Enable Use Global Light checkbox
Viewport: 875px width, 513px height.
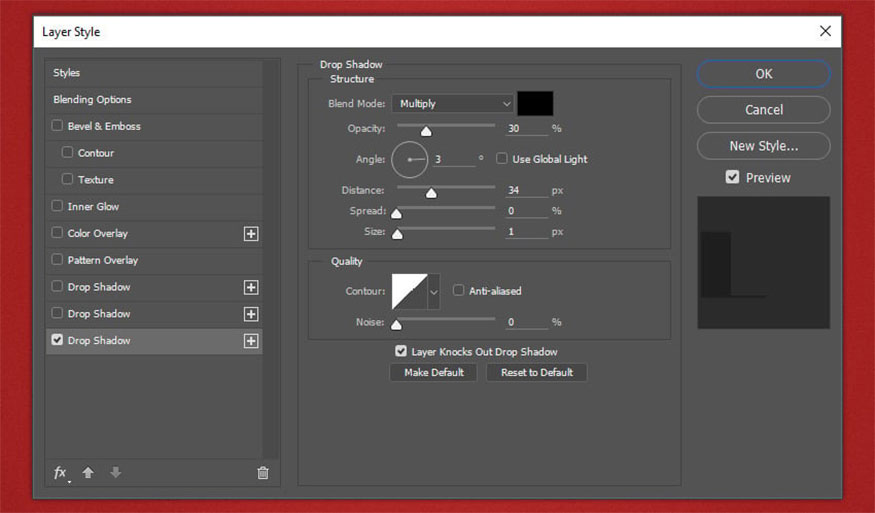coord(502,159)
